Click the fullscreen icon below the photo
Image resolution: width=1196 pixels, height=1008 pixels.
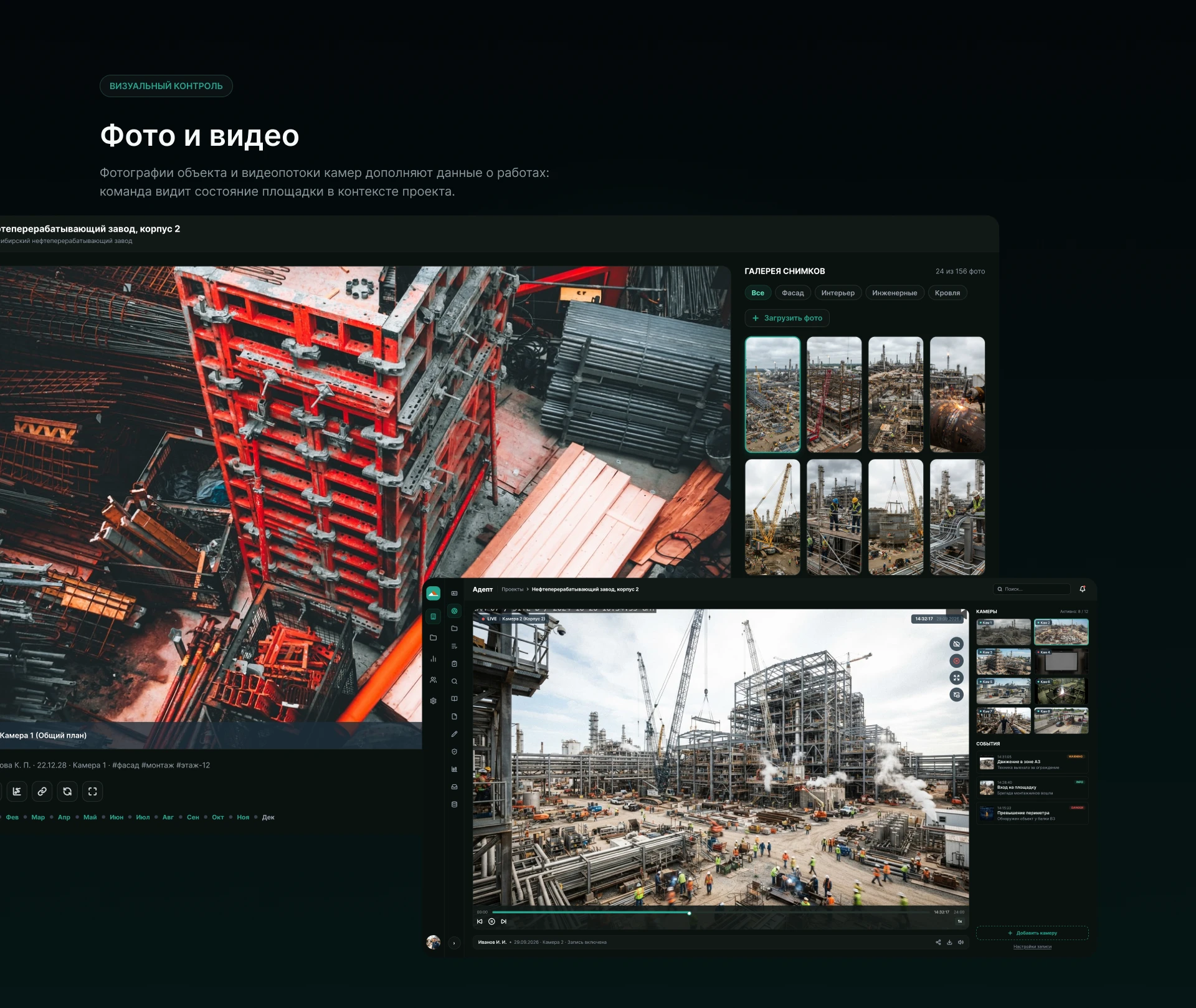pyautogui.click(x=93, y=791)
